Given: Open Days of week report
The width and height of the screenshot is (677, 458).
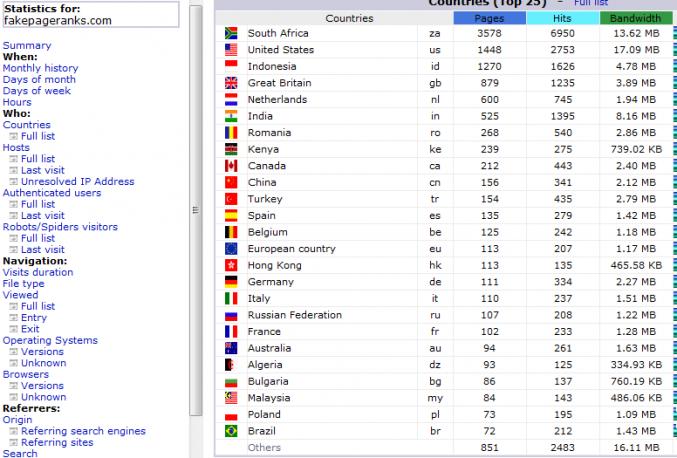Looking at the screenshot, I should coord(37,91).
